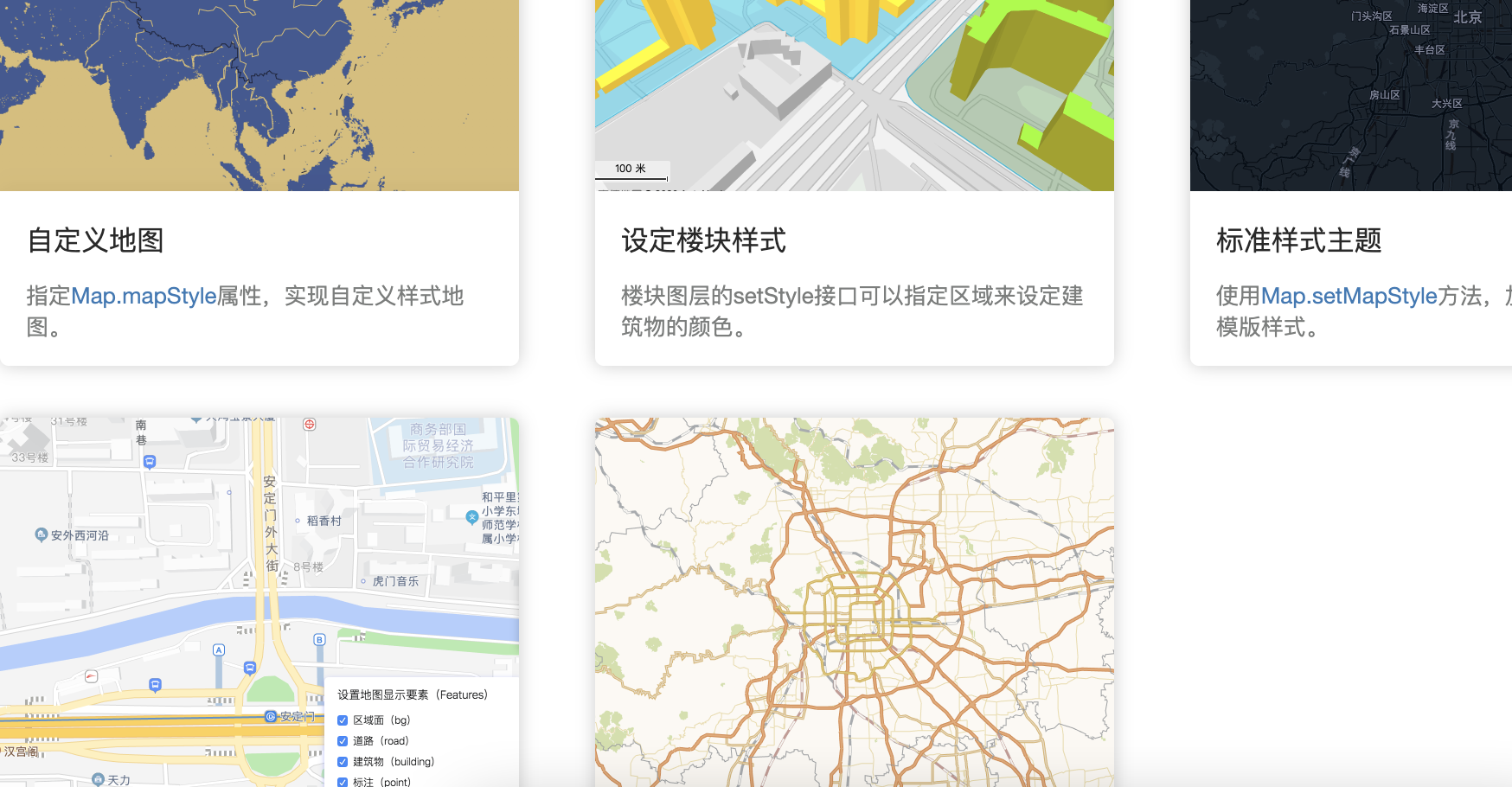Click the 天力 POI icon

[x=98, y=779]
